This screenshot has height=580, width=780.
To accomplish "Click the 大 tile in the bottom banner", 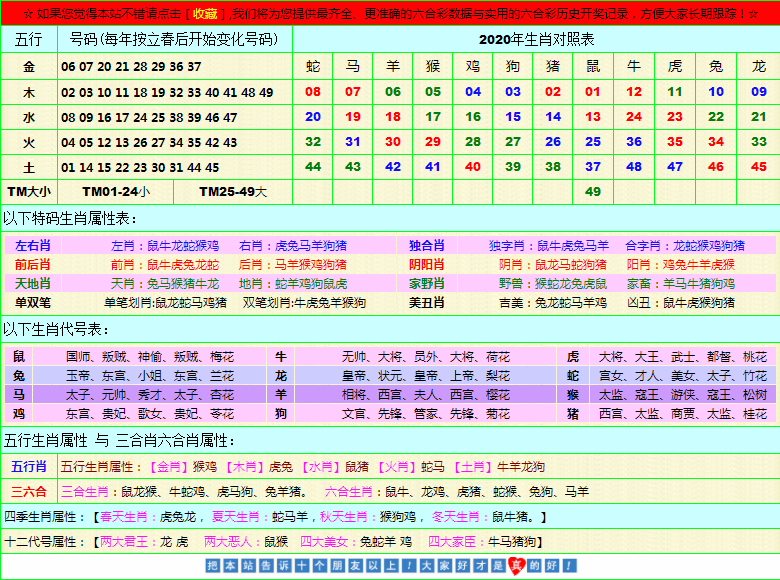I will click(427, 566).
